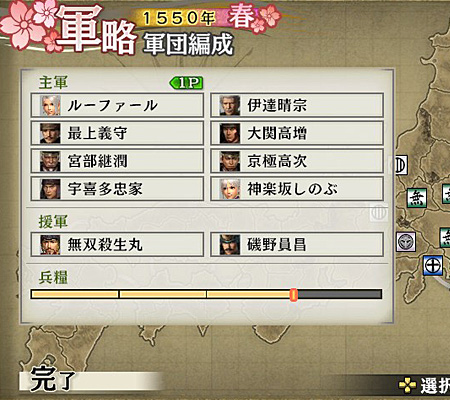This screenshot has height=400, width=450.
Task: Select the green 無 clan marker on map
Action: (416, 198)
